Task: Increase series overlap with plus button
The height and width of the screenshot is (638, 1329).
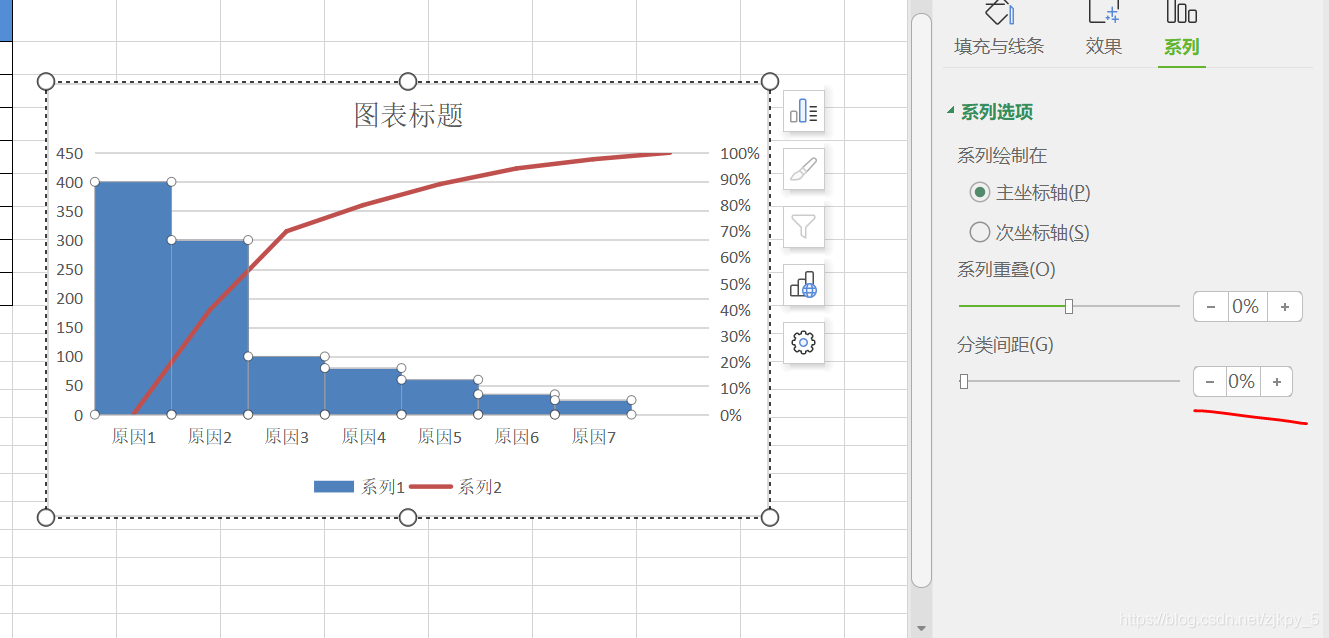Action: coord(1285,307)
